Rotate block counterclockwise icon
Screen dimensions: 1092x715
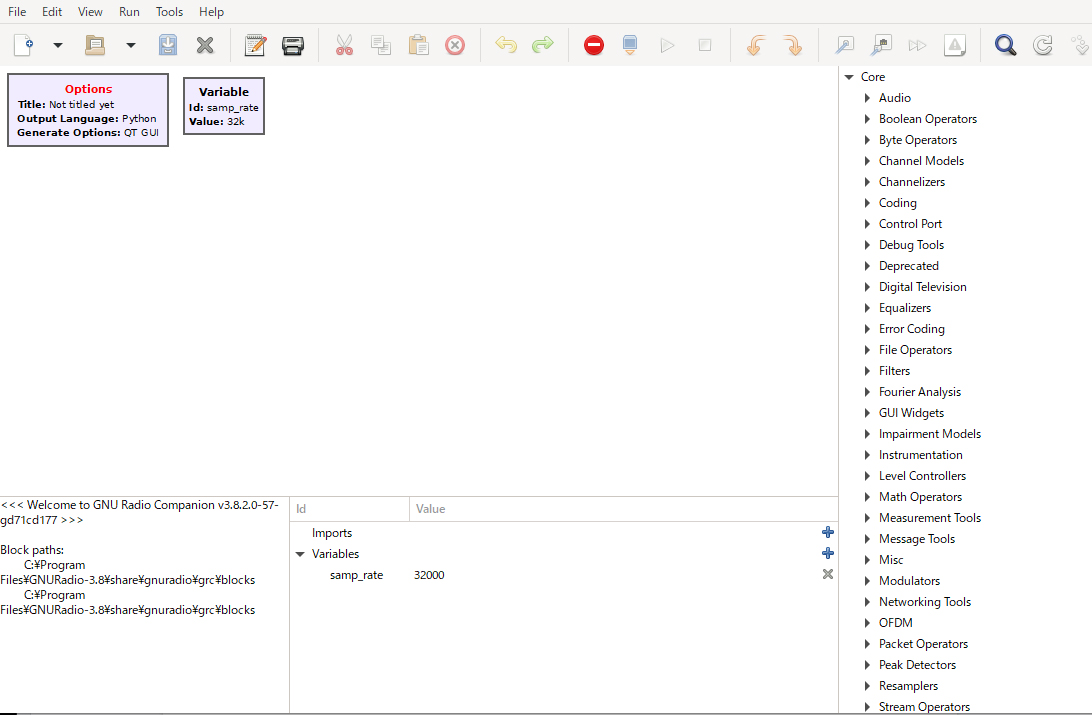pos(756,45)
